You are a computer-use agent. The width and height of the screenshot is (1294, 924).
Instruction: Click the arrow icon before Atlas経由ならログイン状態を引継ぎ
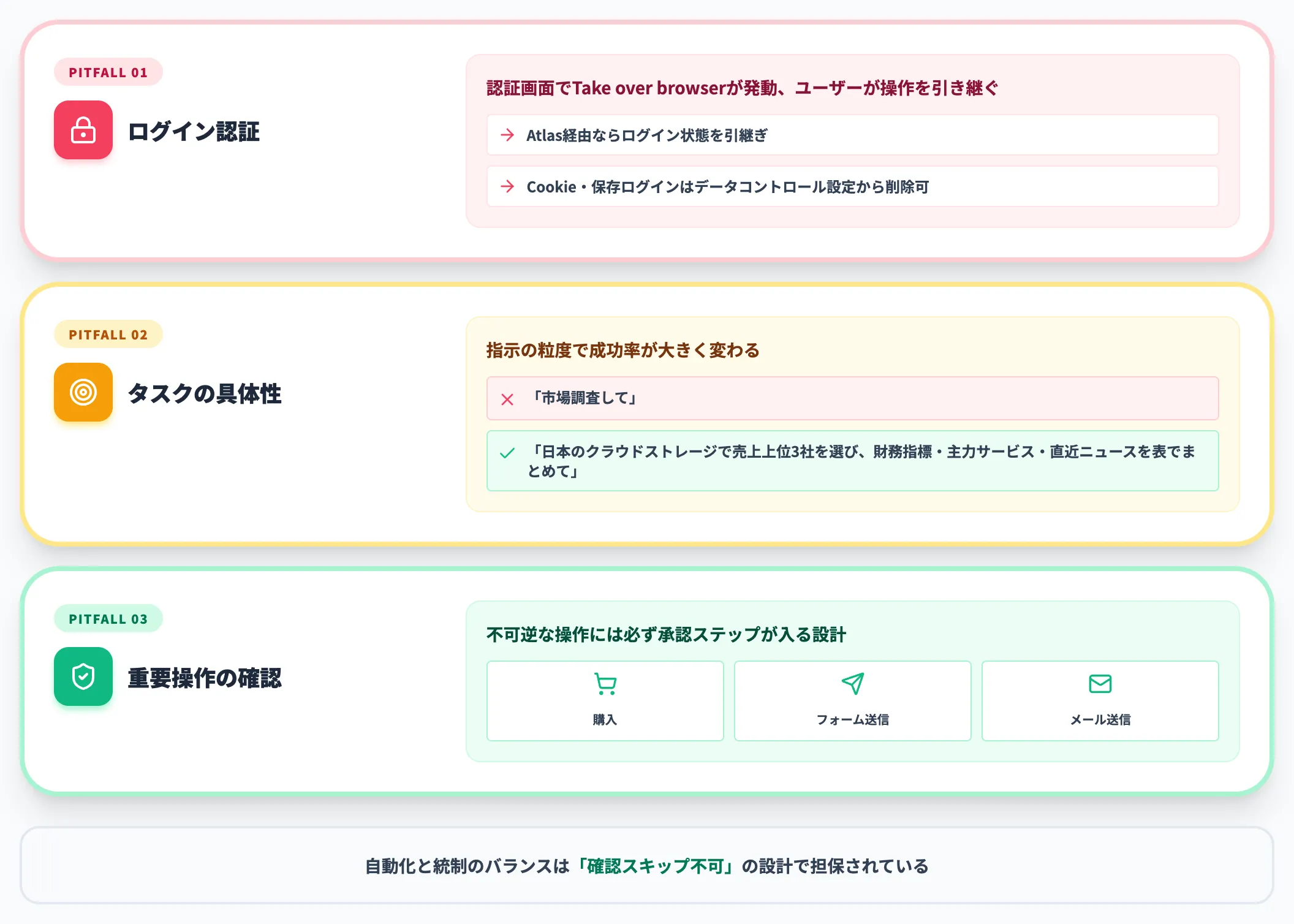pos(507,135)
